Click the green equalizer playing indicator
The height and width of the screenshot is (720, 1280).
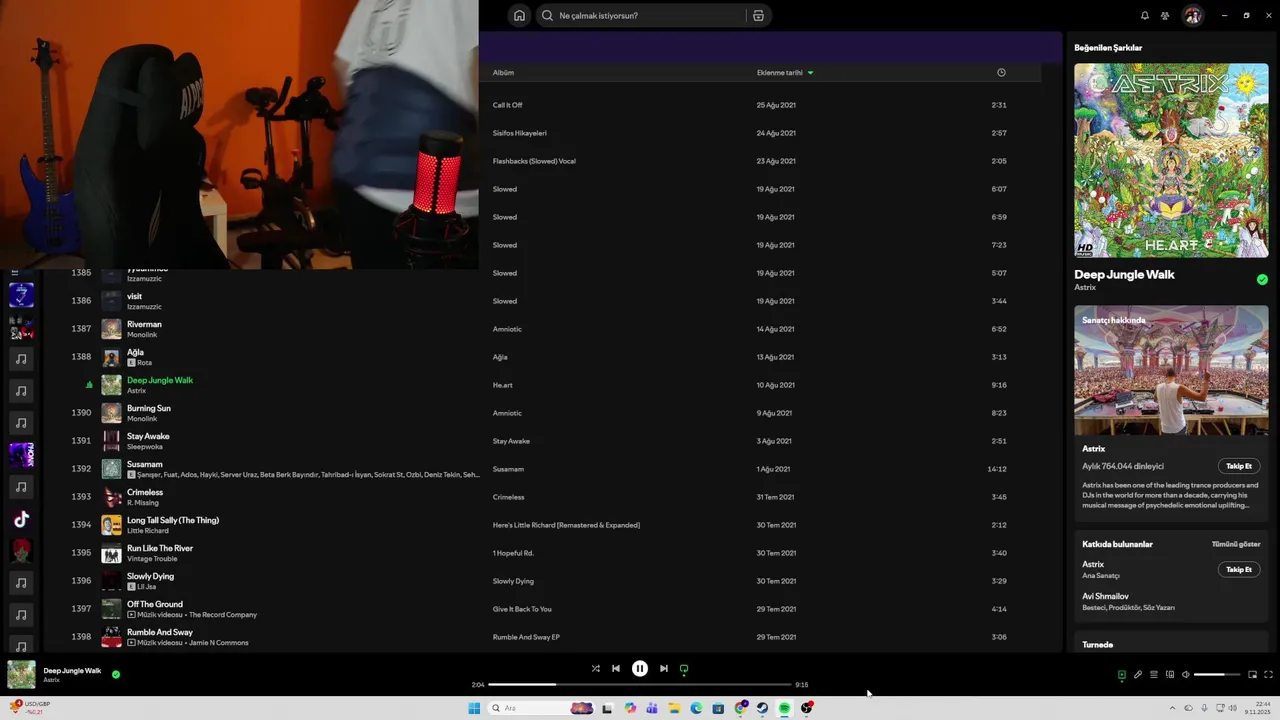[x=89, y=384]
